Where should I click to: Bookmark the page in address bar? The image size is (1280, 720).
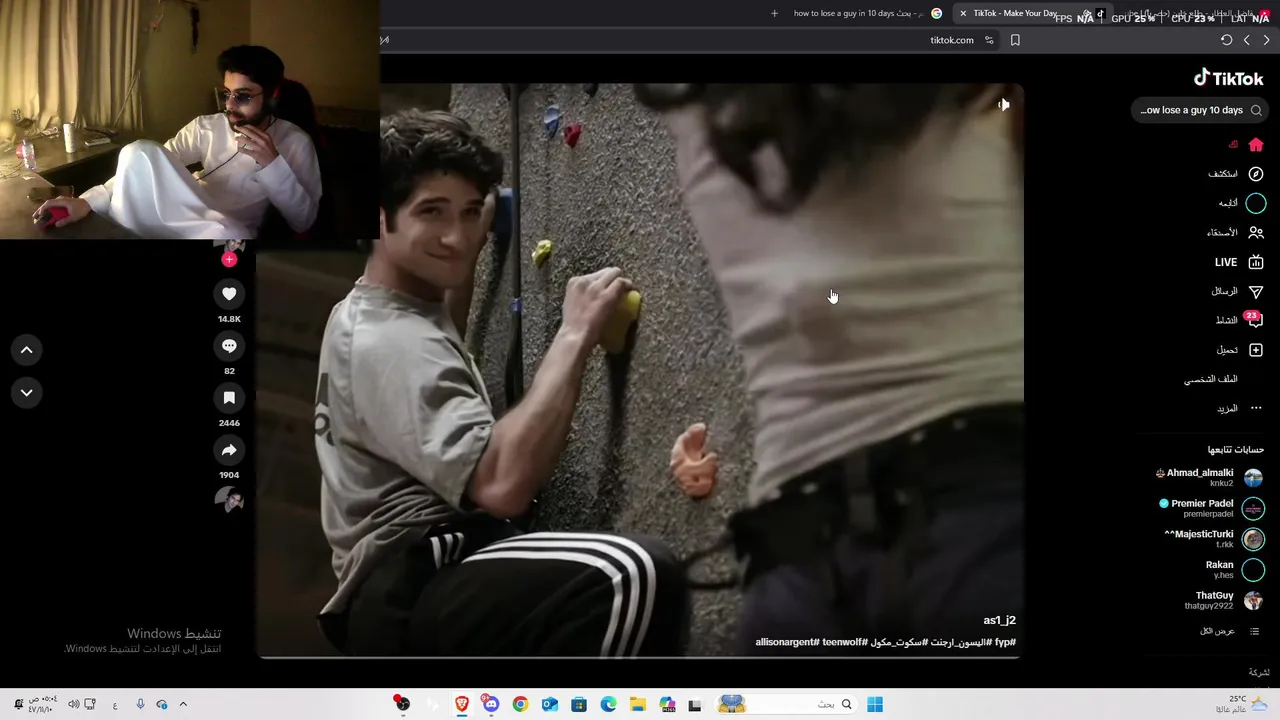(1015, 40)
